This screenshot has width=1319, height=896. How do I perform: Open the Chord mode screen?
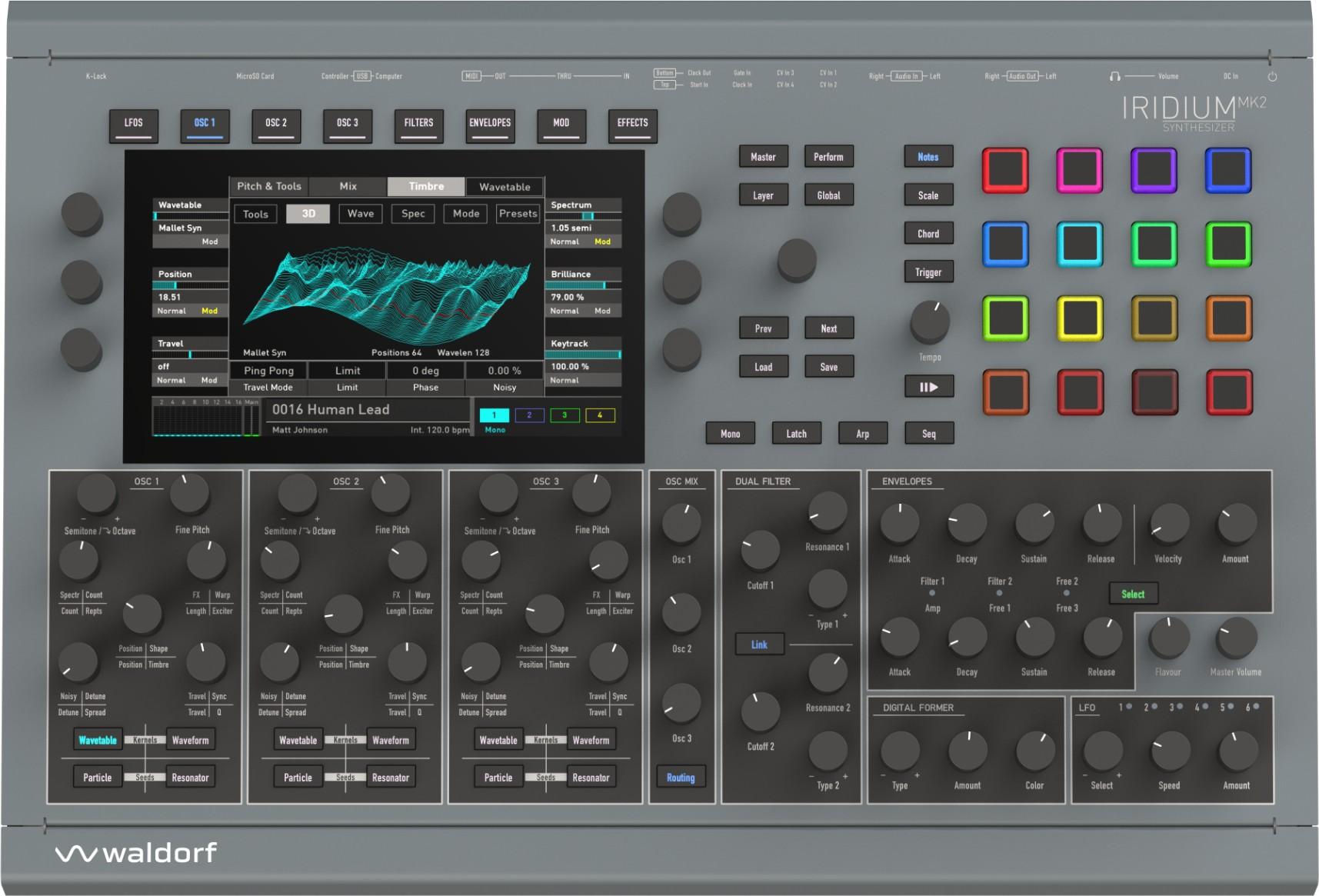tap(928, 233)
